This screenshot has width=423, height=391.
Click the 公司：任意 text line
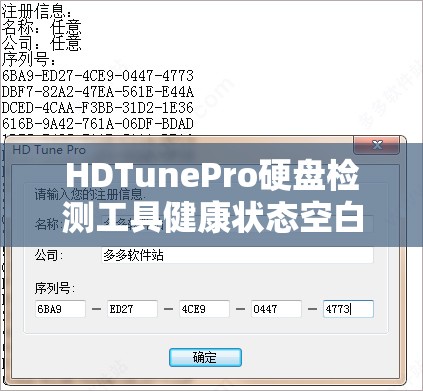[x=42, y=44]
